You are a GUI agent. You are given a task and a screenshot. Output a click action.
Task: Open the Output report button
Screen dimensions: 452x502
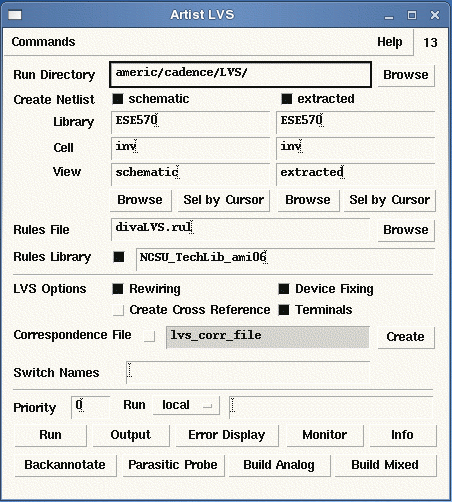(131, 435)
